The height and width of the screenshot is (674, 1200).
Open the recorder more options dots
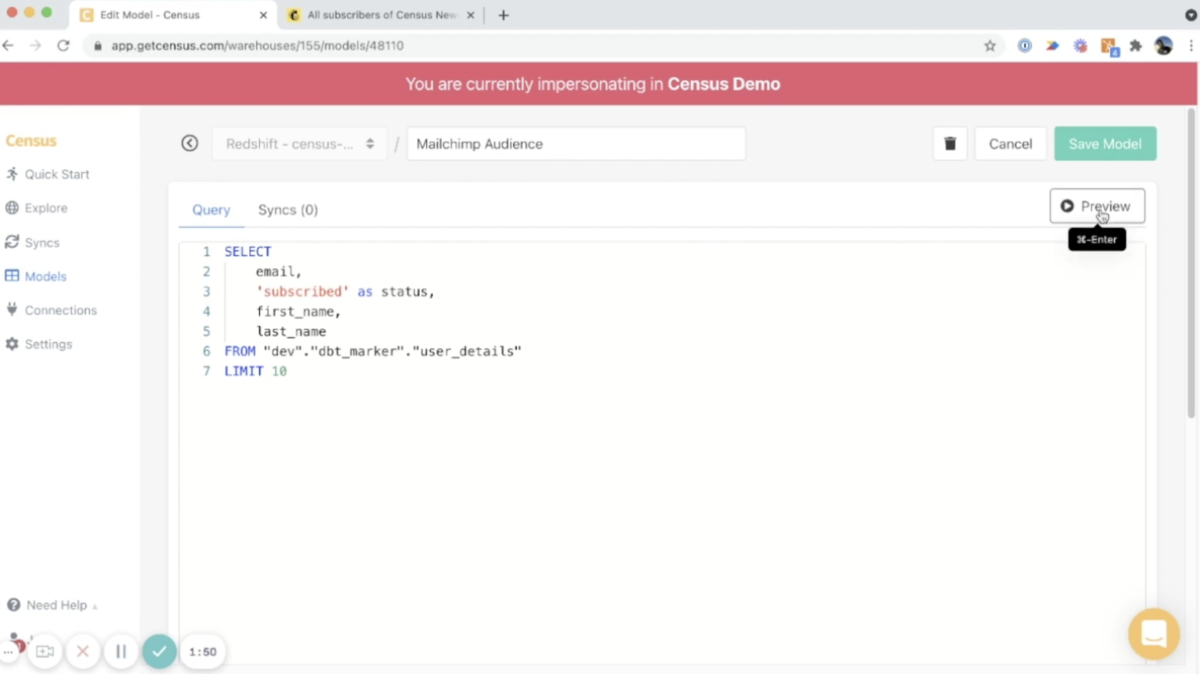pyautogui.click(x=8, y=652)
